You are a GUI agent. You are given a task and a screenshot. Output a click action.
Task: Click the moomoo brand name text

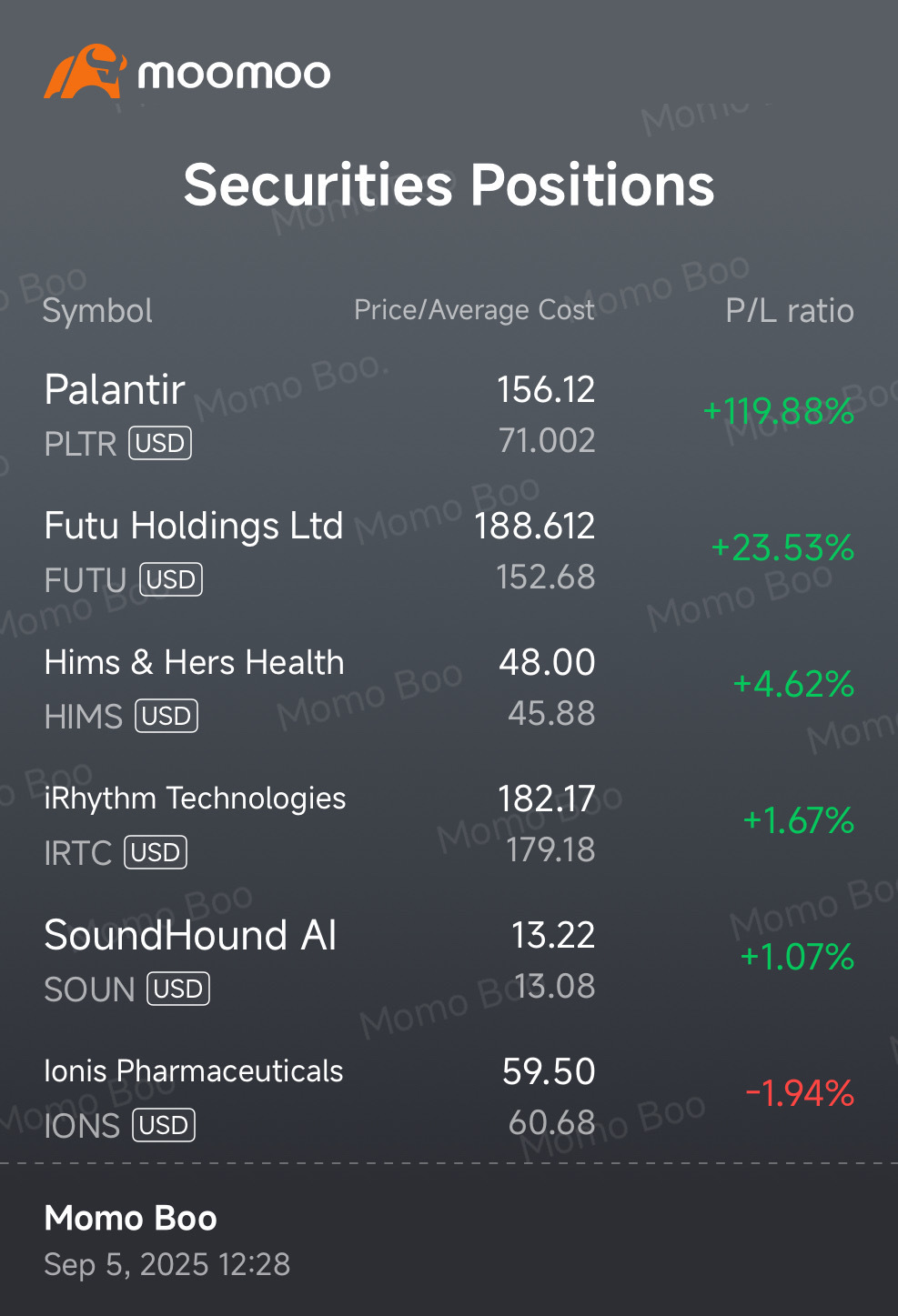(234, 75)
